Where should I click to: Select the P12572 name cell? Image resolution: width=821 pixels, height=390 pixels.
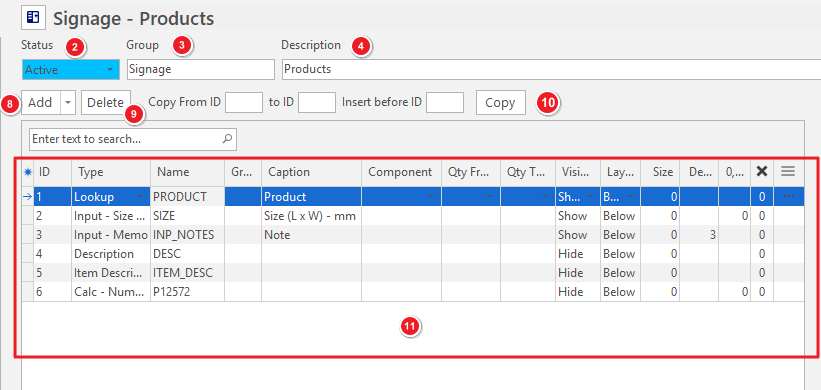(187, 292)
